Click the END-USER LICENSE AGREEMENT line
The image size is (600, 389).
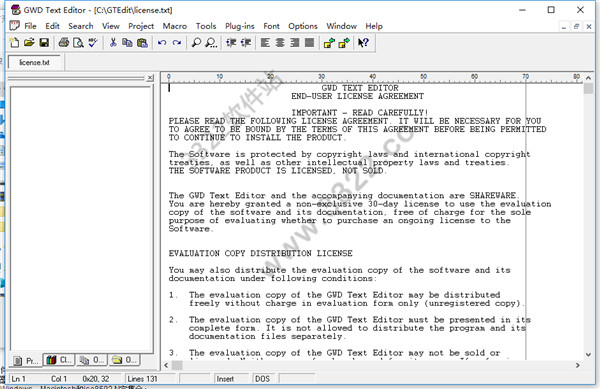pyautogui.click(x=357, y=96)
